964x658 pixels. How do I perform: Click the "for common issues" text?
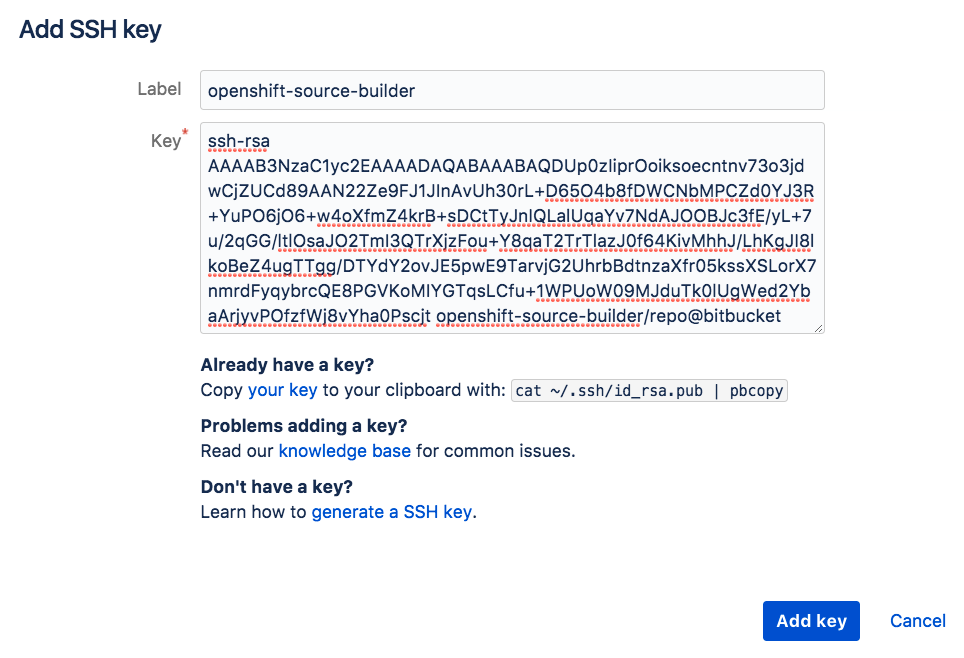pos(496,451)
